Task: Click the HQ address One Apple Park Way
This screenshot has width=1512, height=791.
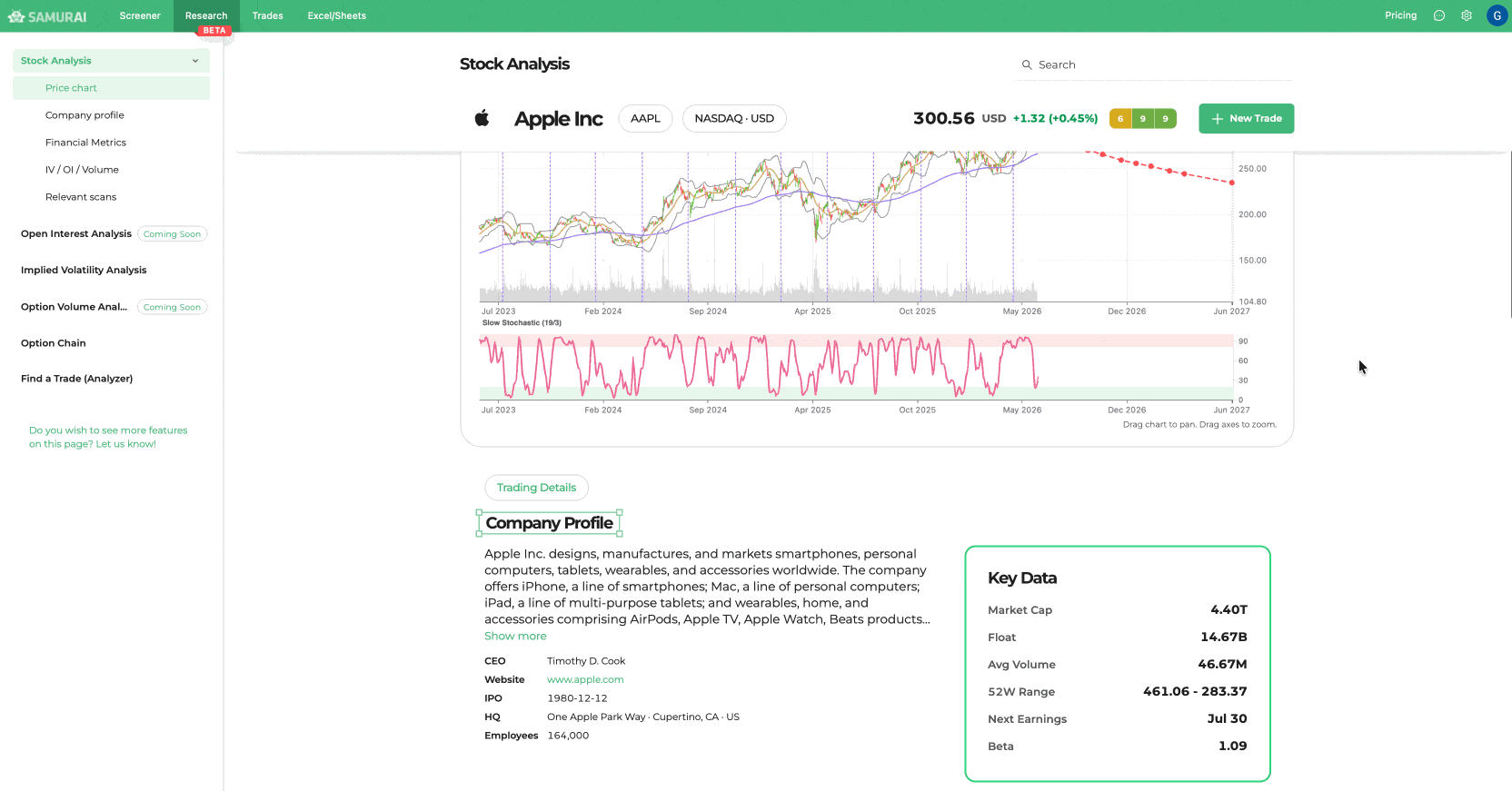Action: 643,717
